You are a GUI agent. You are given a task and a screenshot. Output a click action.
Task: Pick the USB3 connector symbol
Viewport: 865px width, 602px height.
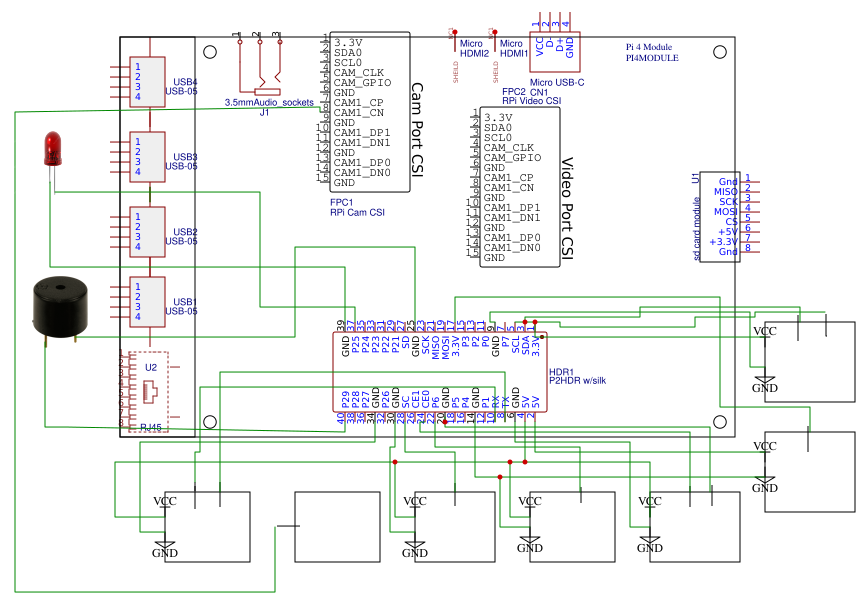[147, 157]
